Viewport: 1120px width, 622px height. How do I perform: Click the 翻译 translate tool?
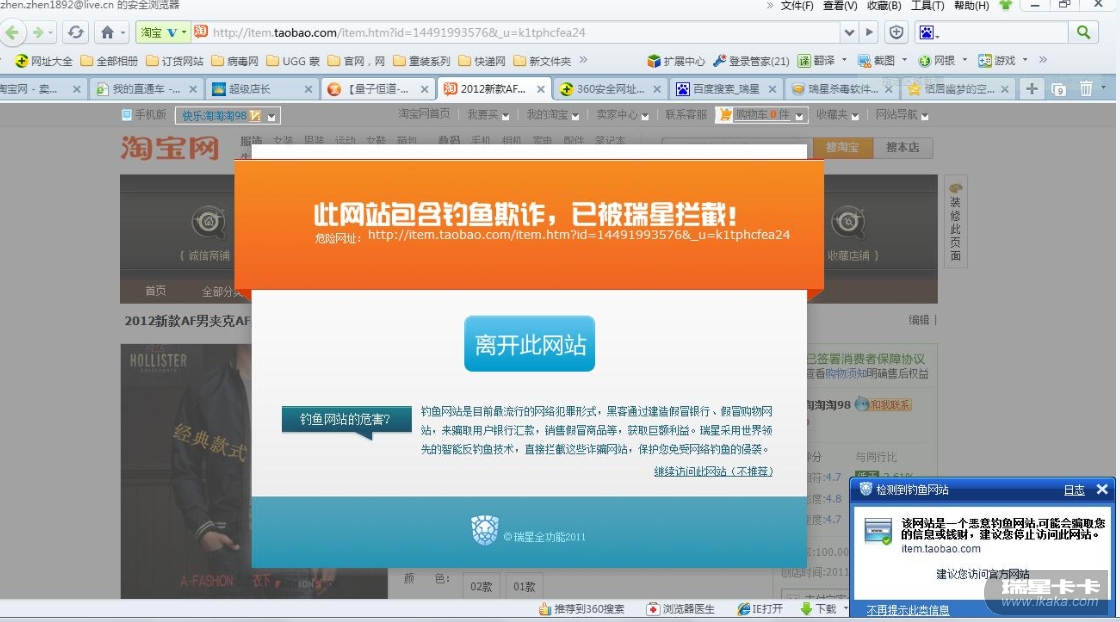point(817,61)
